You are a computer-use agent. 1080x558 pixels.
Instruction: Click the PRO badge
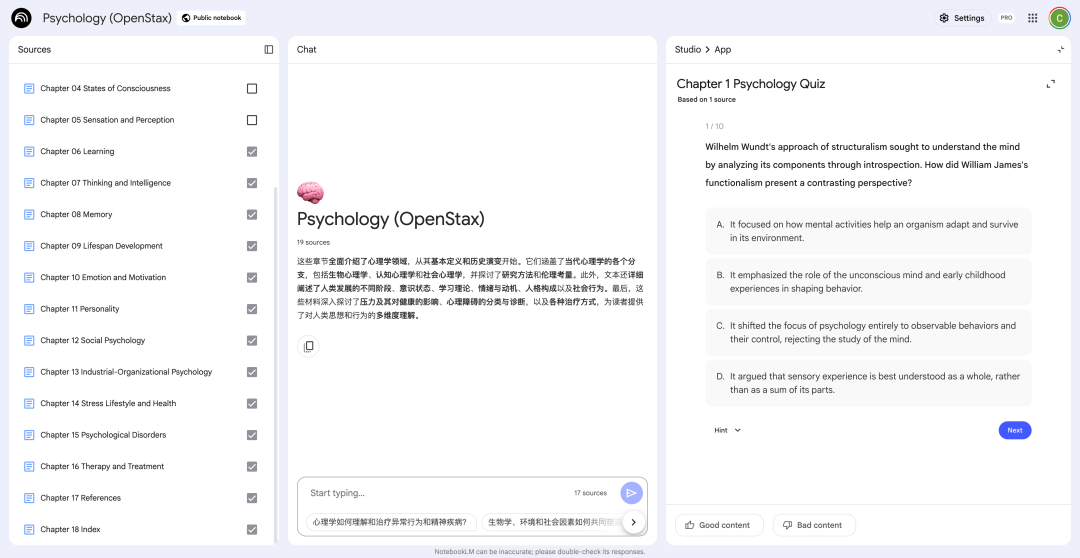pyautogui.click(x=1006, y=18)
